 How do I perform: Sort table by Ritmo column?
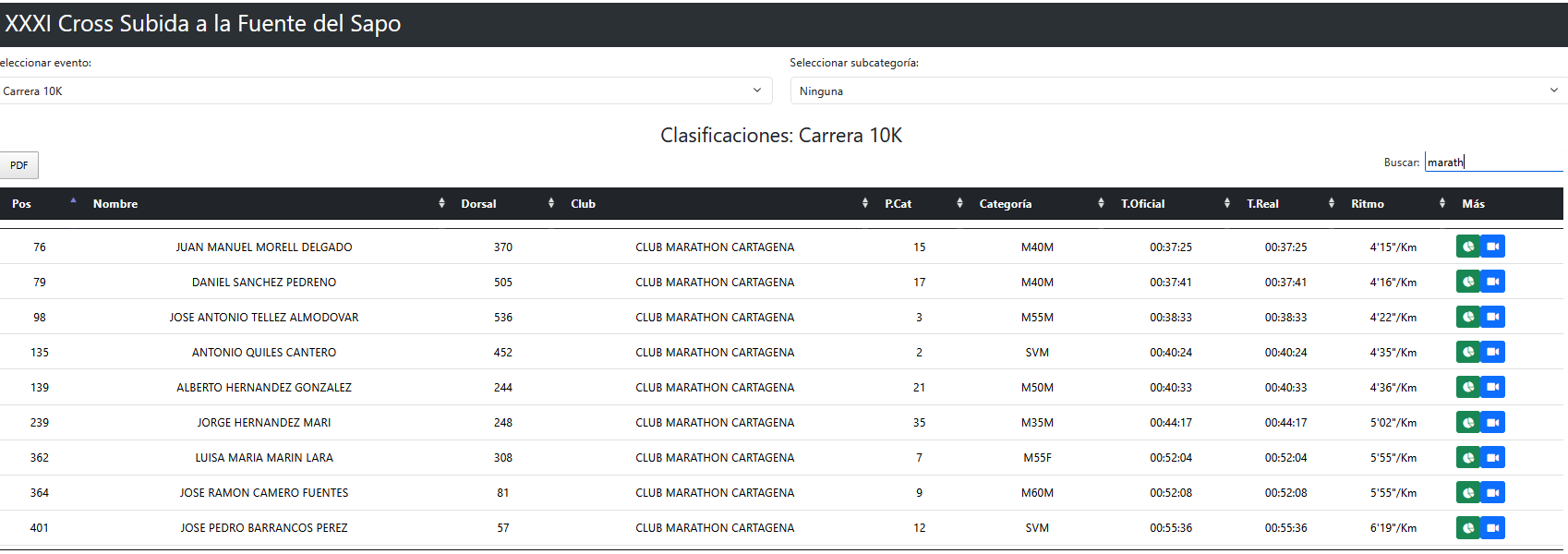coord(1395,204)
